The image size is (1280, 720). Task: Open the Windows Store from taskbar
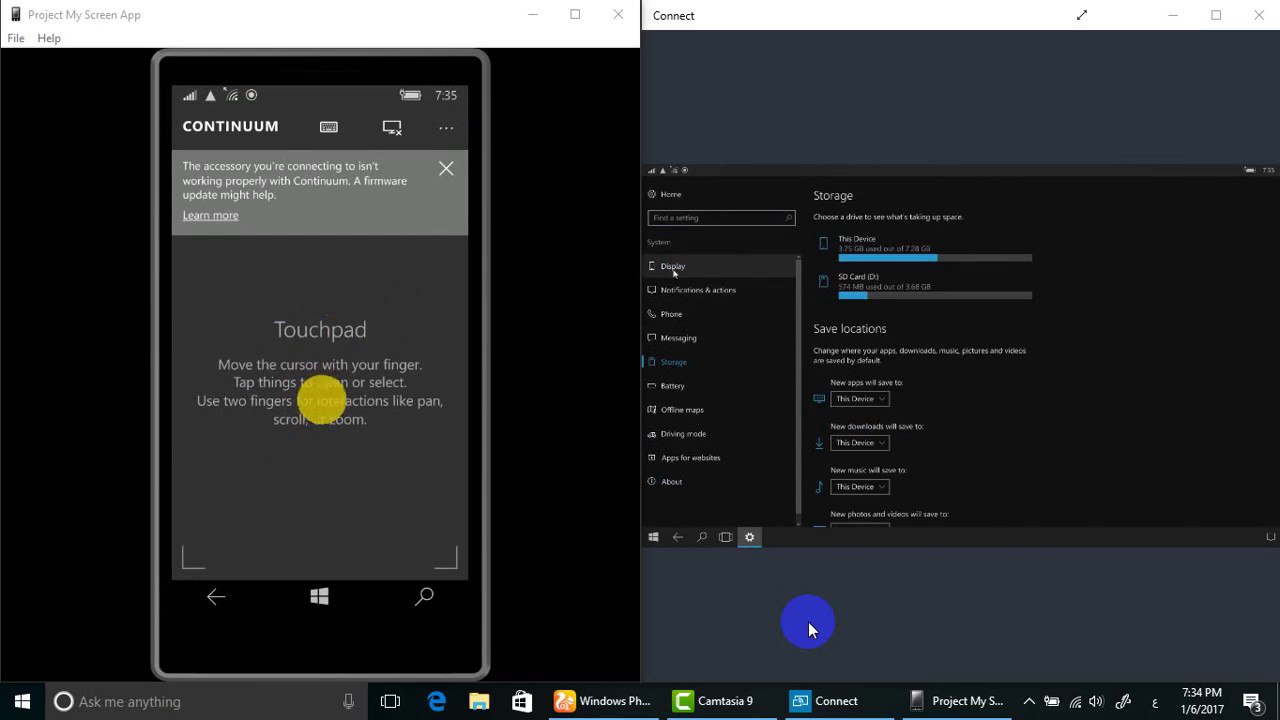[522, 701]
